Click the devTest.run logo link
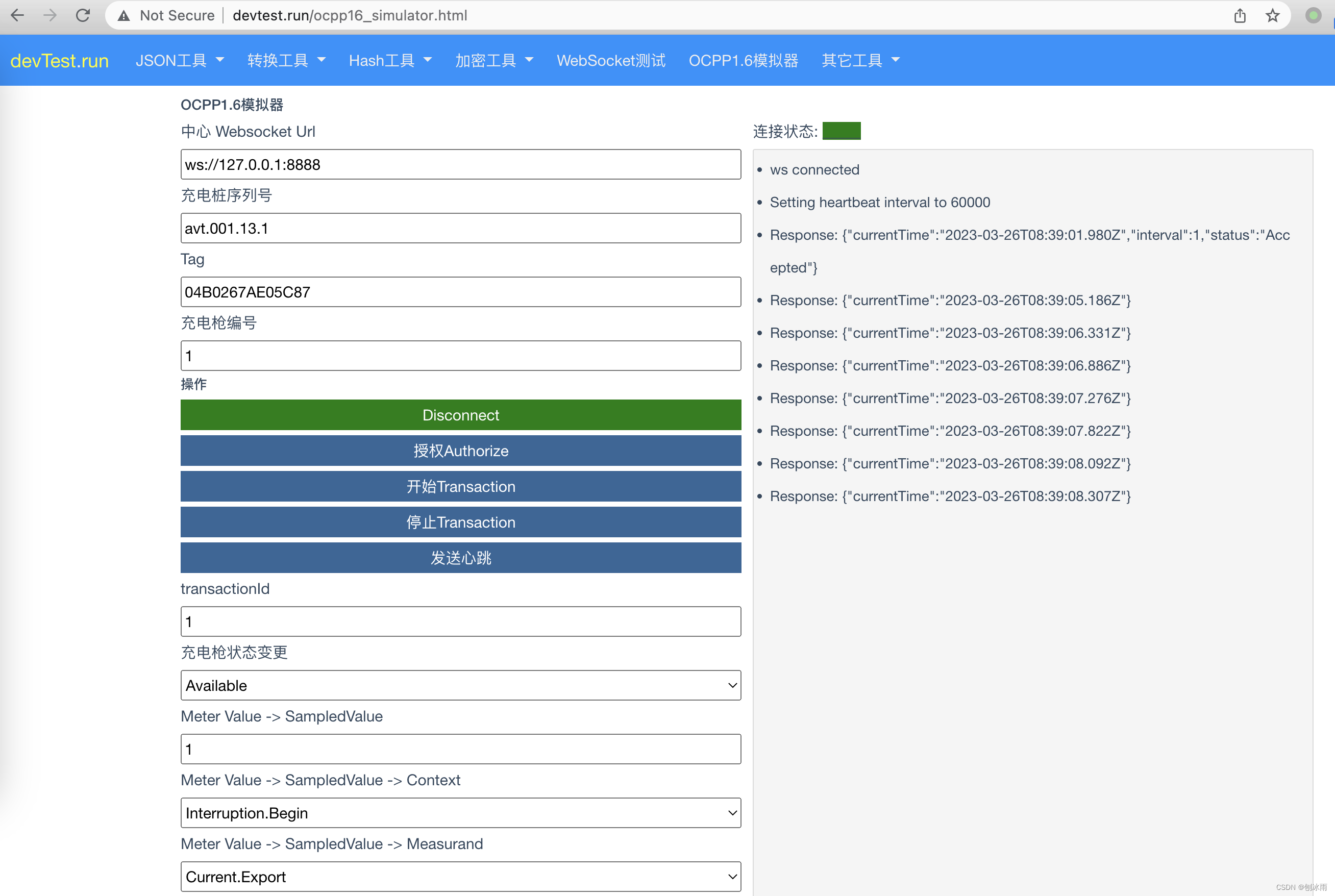 pos(59,61)
